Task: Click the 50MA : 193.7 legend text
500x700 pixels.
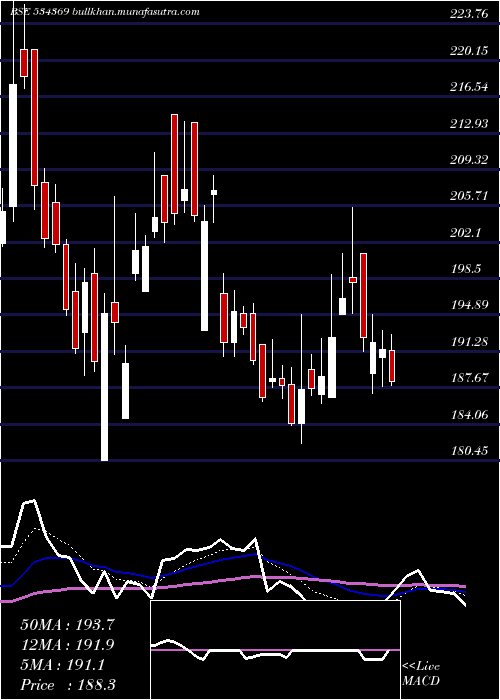Action: 68,625
